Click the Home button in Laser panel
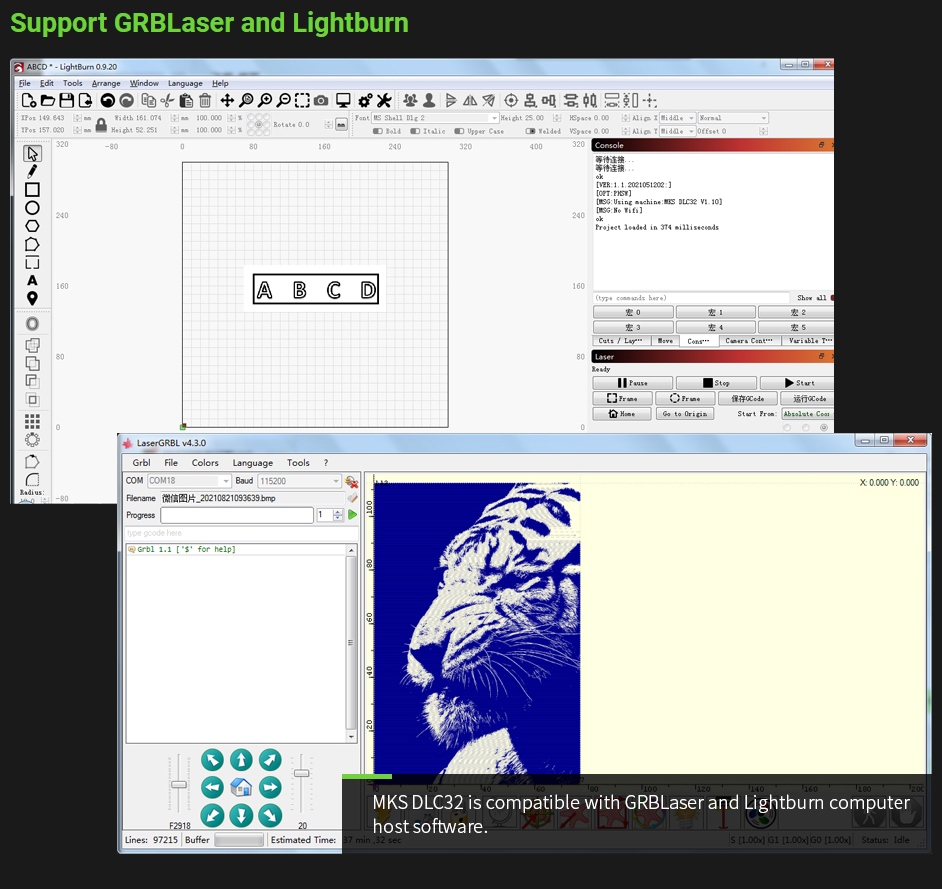 tap(622, 414)
